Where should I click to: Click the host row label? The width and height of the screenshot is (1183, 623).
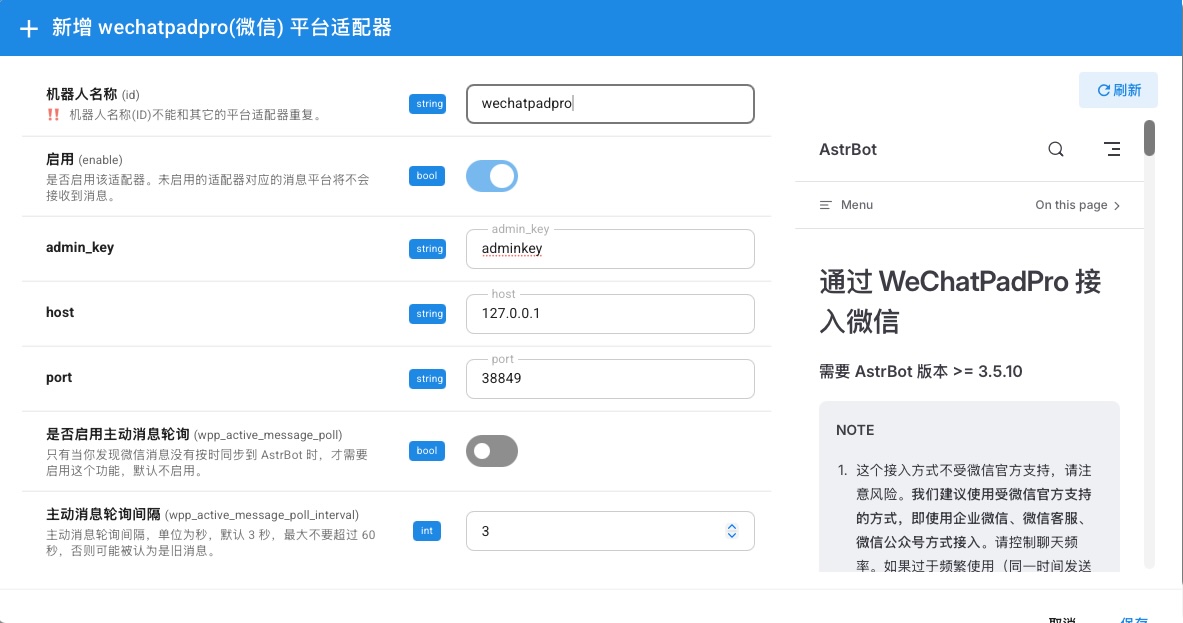tap(60, 312)
